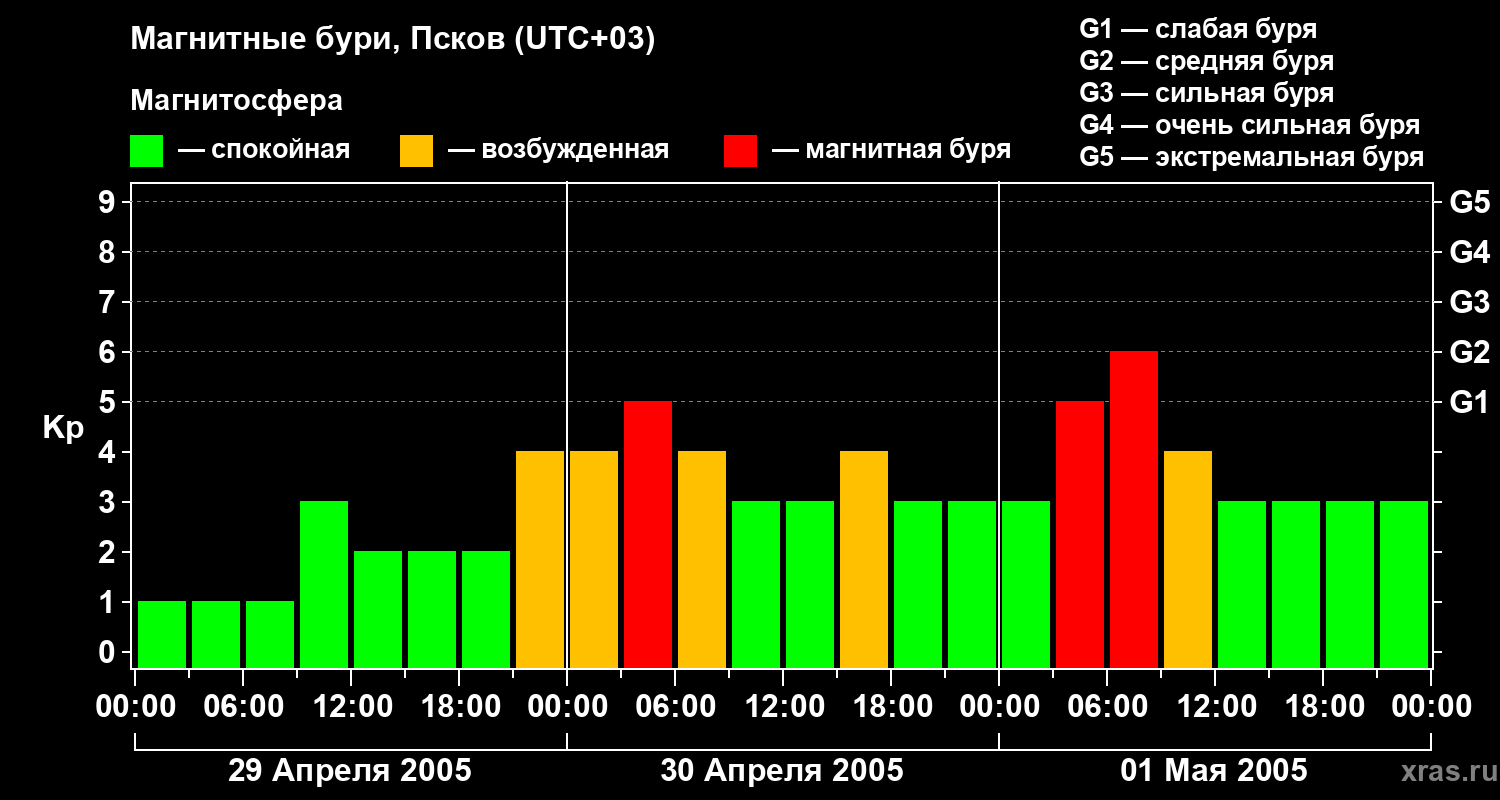The width and height of the screenshot is (1500, 800).
Task: Click the '— магнитная буря' legend label
Action: click(891, 151)
